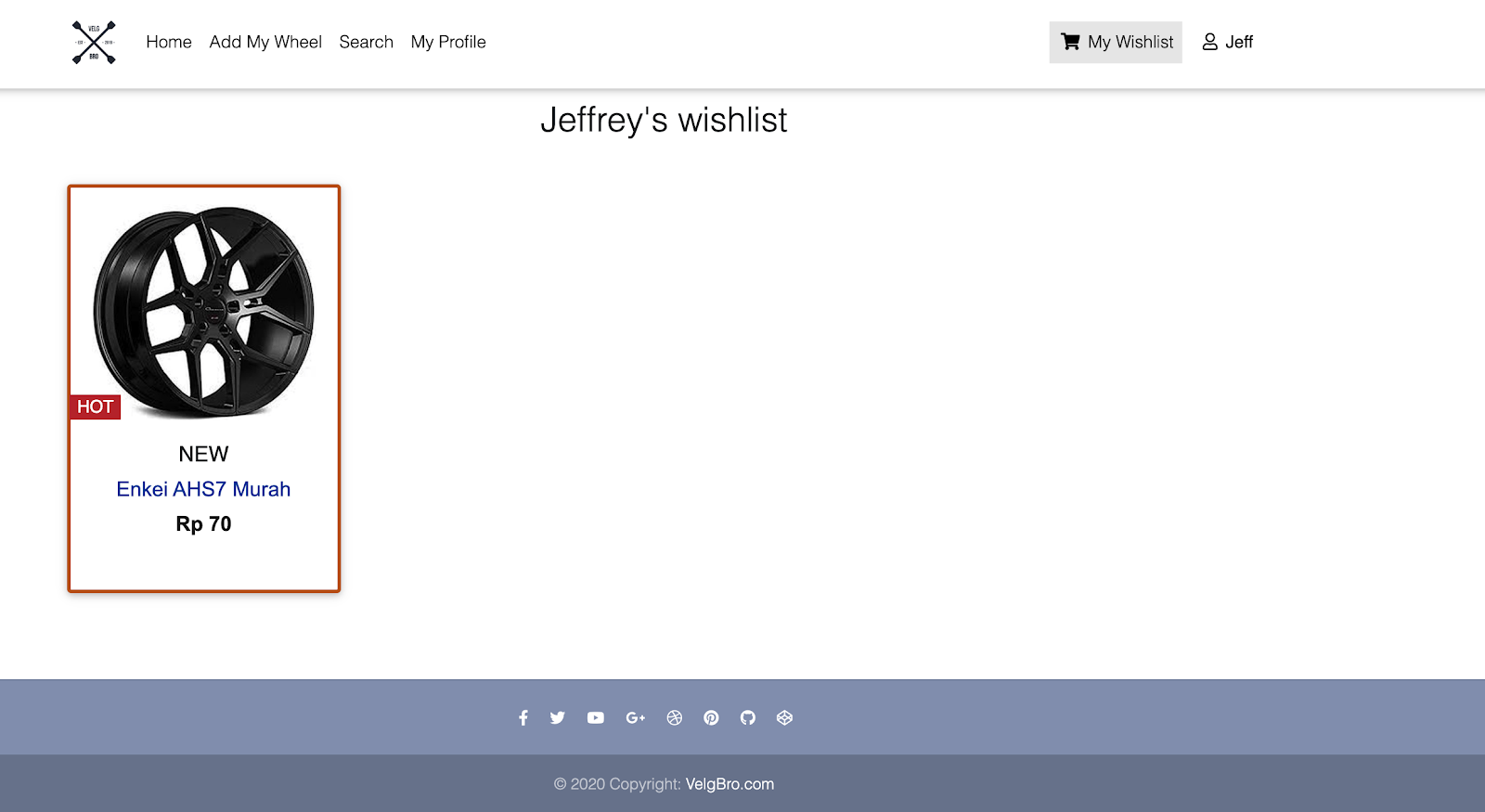The image size is (1485, 812).
Task: Open the Twitter social link
Action: click(558, 717)
